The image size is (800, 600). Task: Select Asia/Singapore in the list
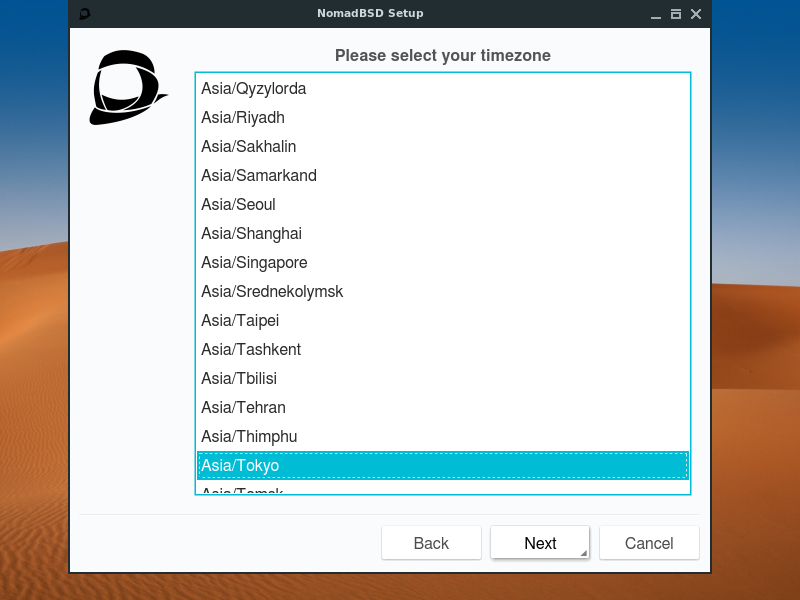pyautogui.click(x=443, y=263)
